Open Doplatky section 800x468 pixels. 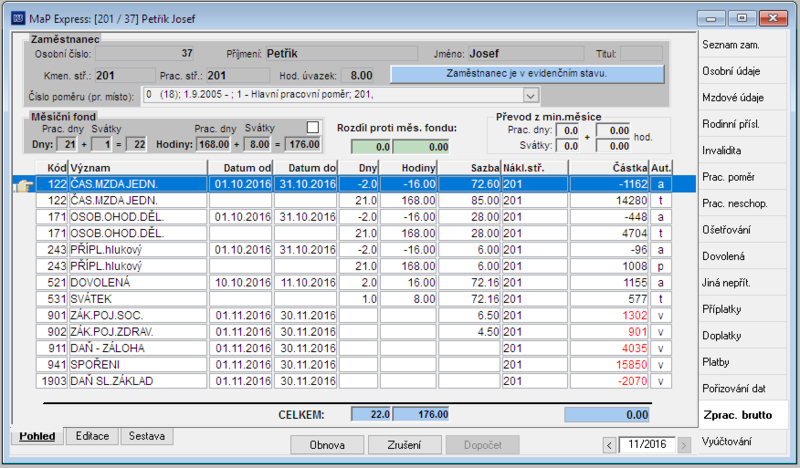click(743, 336)
